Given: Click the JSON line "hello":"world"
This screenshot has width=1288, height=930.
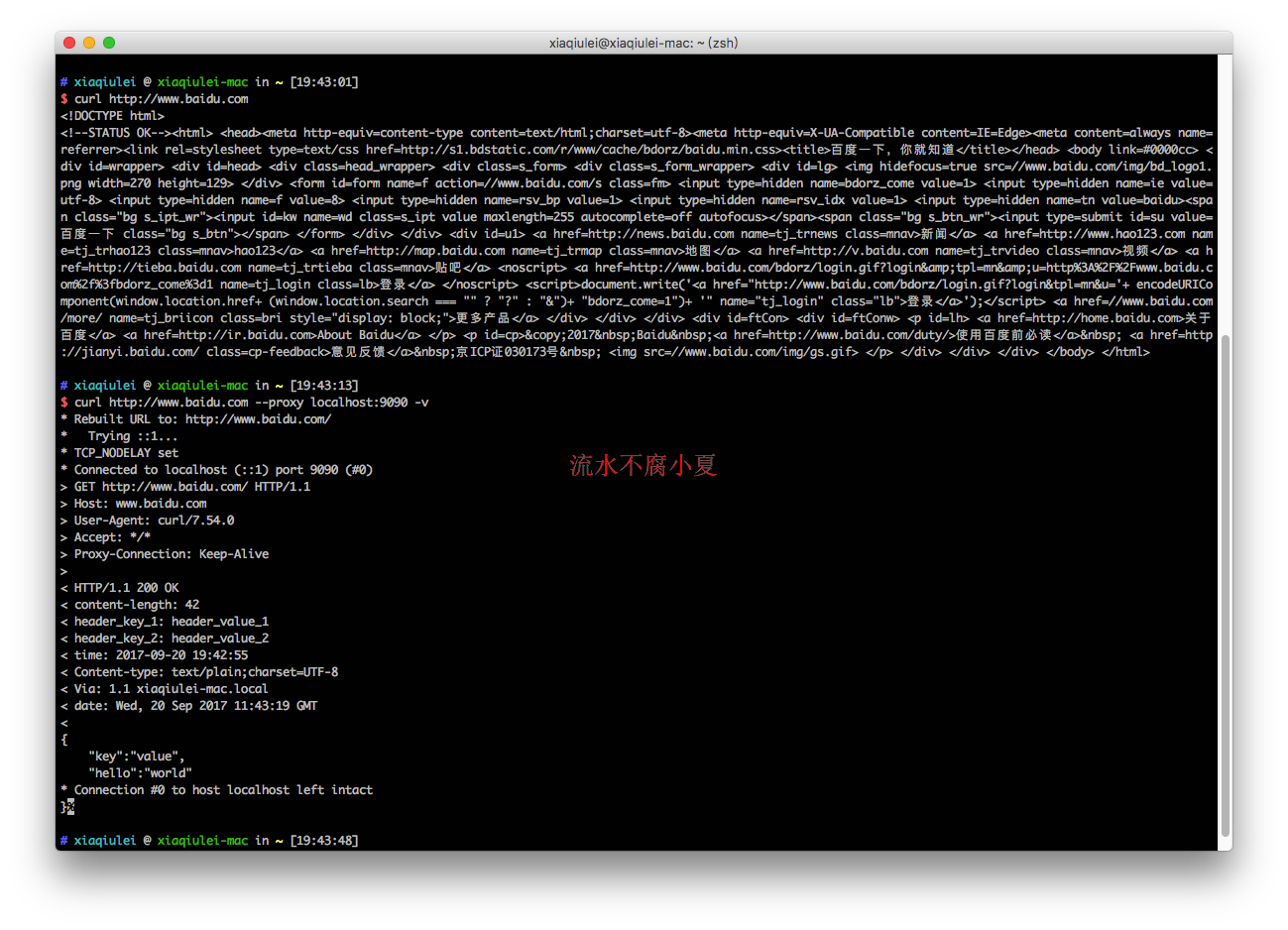Looking at the screenshot, I should coord(140,773).
